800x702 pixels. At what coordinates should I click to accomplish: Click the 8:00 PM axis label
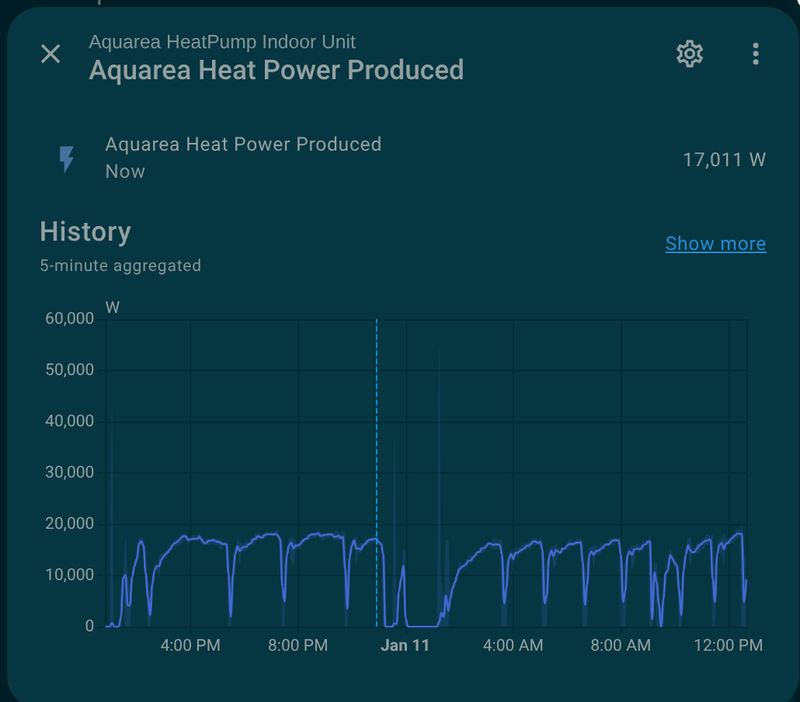[x=298, y=645]
